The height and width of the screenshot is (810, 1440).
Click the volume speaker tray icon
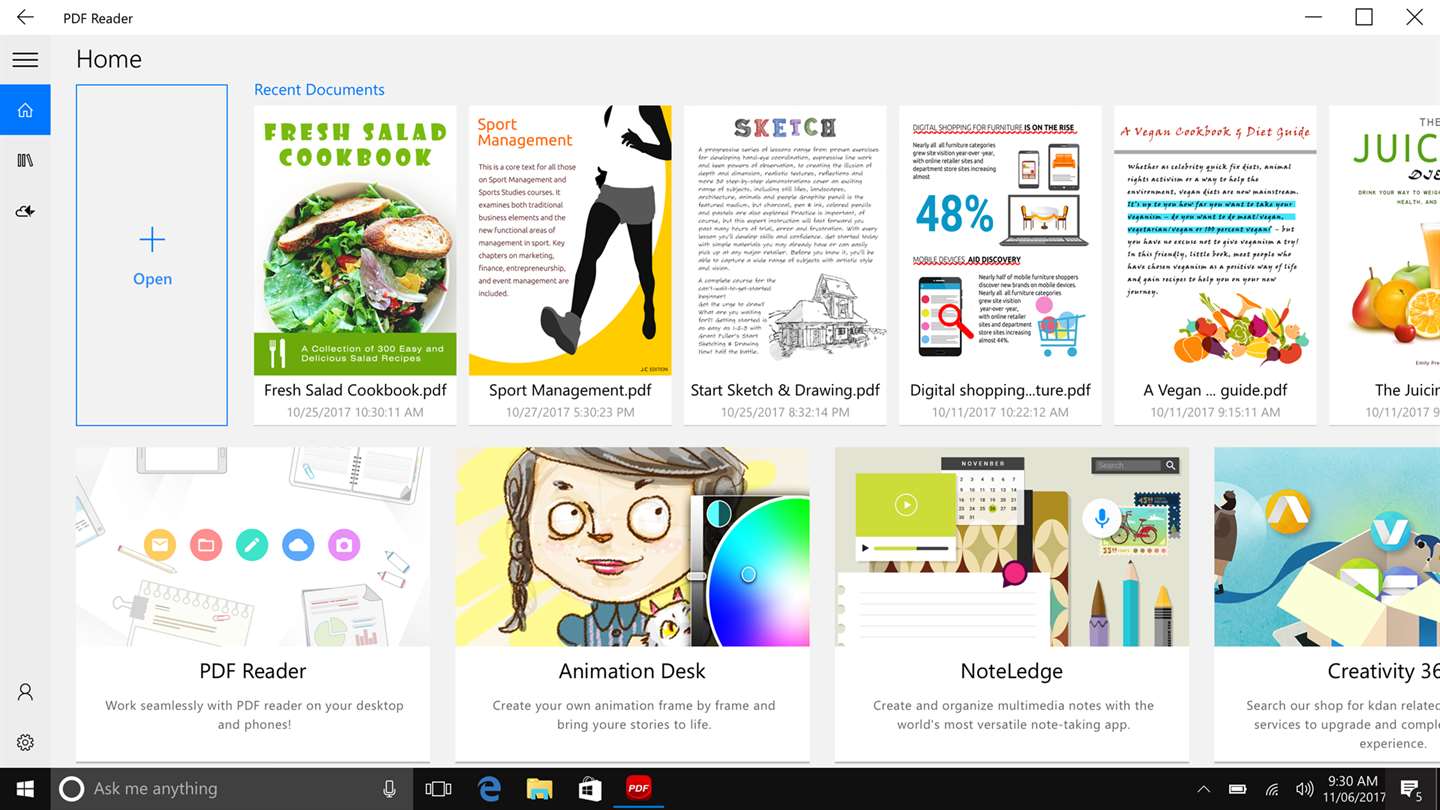(x=1305, y=789)
